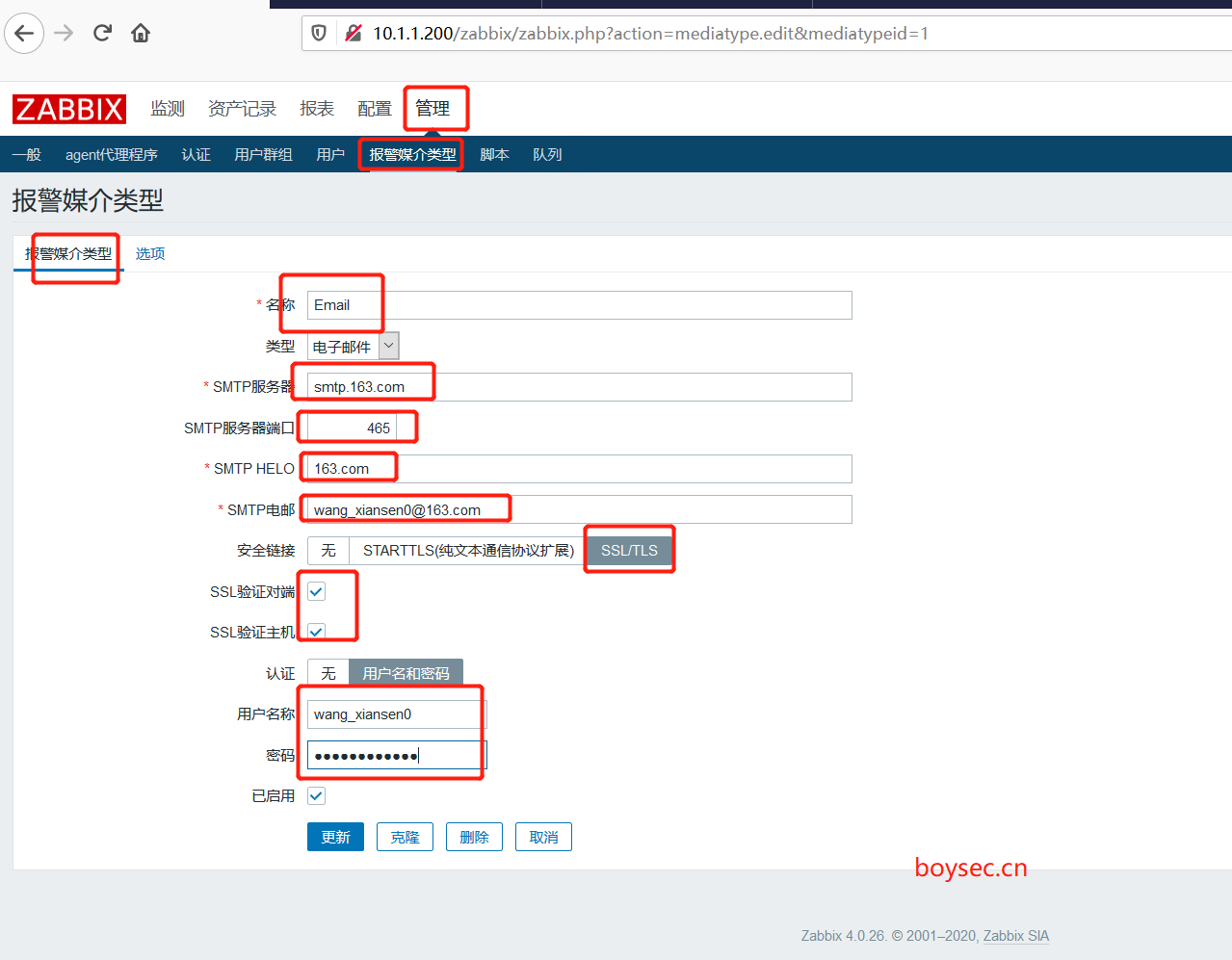
Task: Click the 名称 field containing Email
Action: click(580, 305)
